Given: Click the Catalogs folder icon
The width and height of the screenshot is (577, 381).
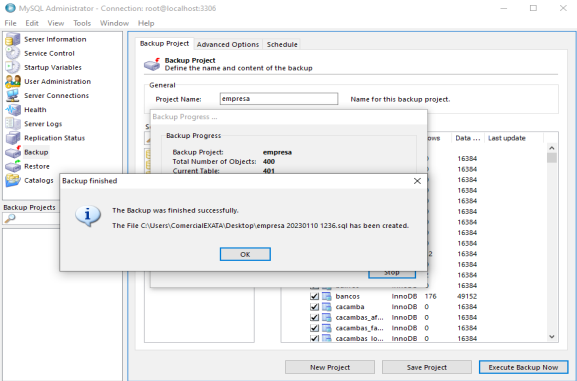Looking at the screenshot, I should 13,180.
